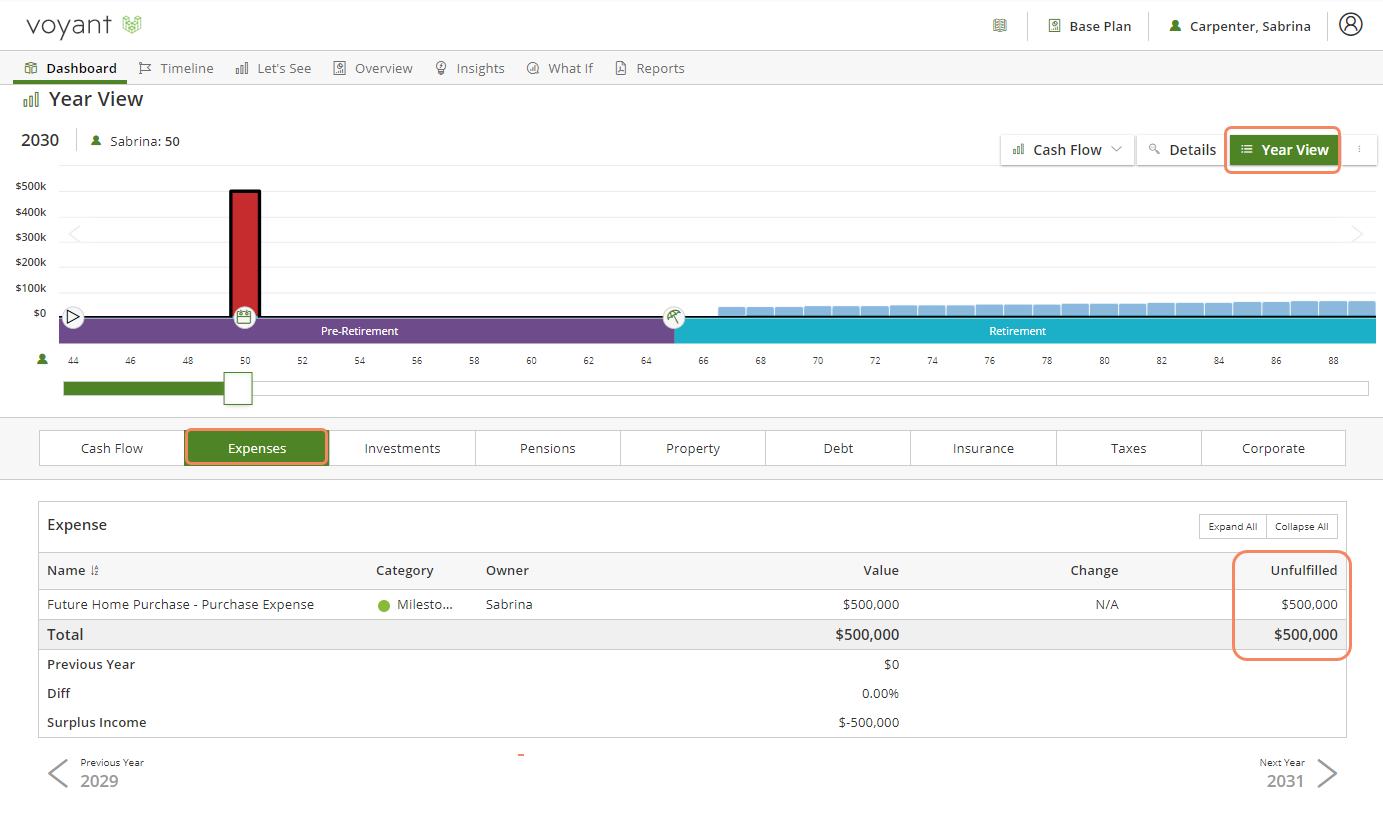Image resolution: width=1383 pixels, height=813 pixels.
Task: Open the three-dot more options menu
Action: (1358, 149)
